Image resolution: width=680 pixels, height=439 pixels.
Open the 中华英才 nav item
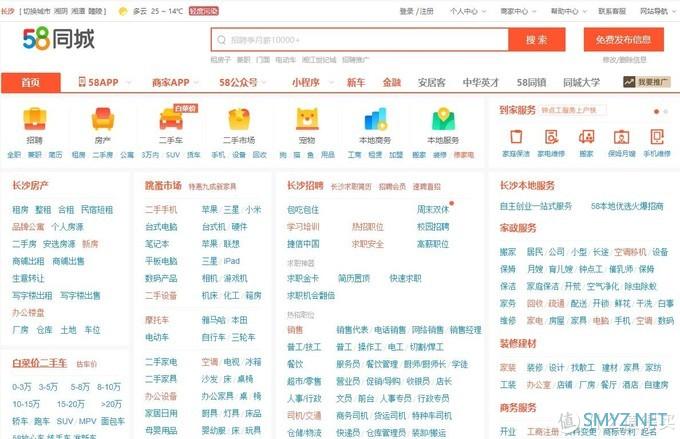pyautogui.click(x=481, y=82)
